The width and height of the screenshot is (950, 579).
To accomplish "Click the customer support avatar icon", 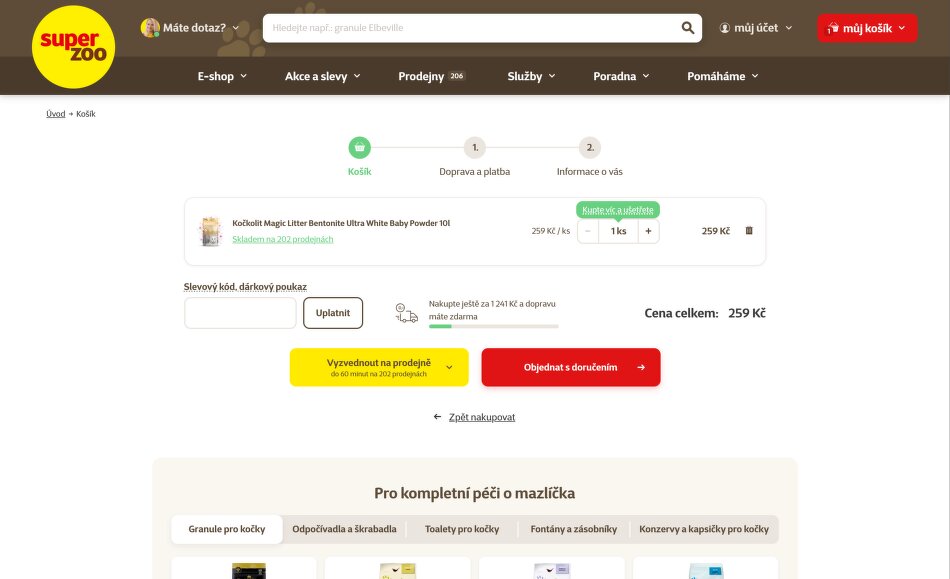I will tap(150, 27).
